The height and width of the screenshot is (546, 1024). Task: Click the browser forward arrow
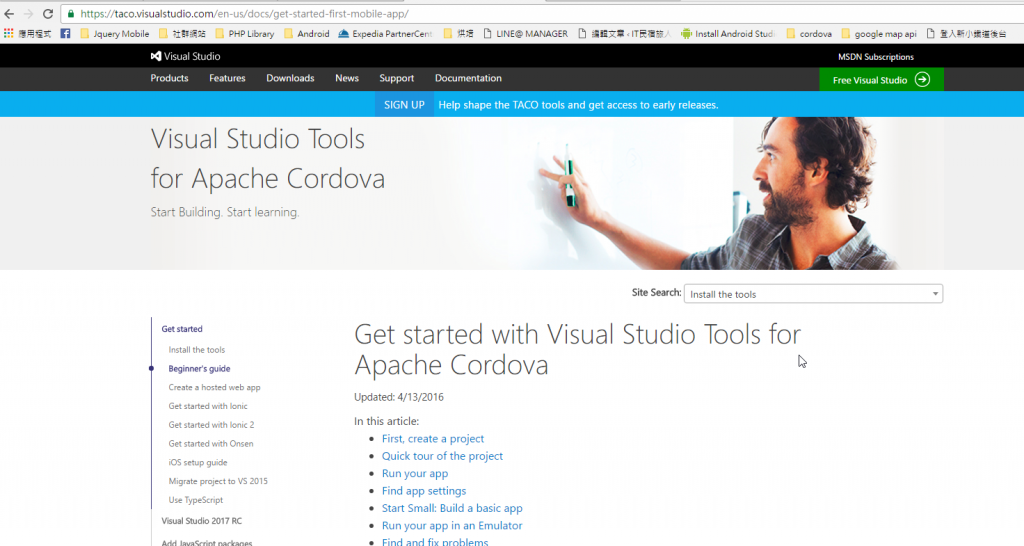[x=28, y=14]
